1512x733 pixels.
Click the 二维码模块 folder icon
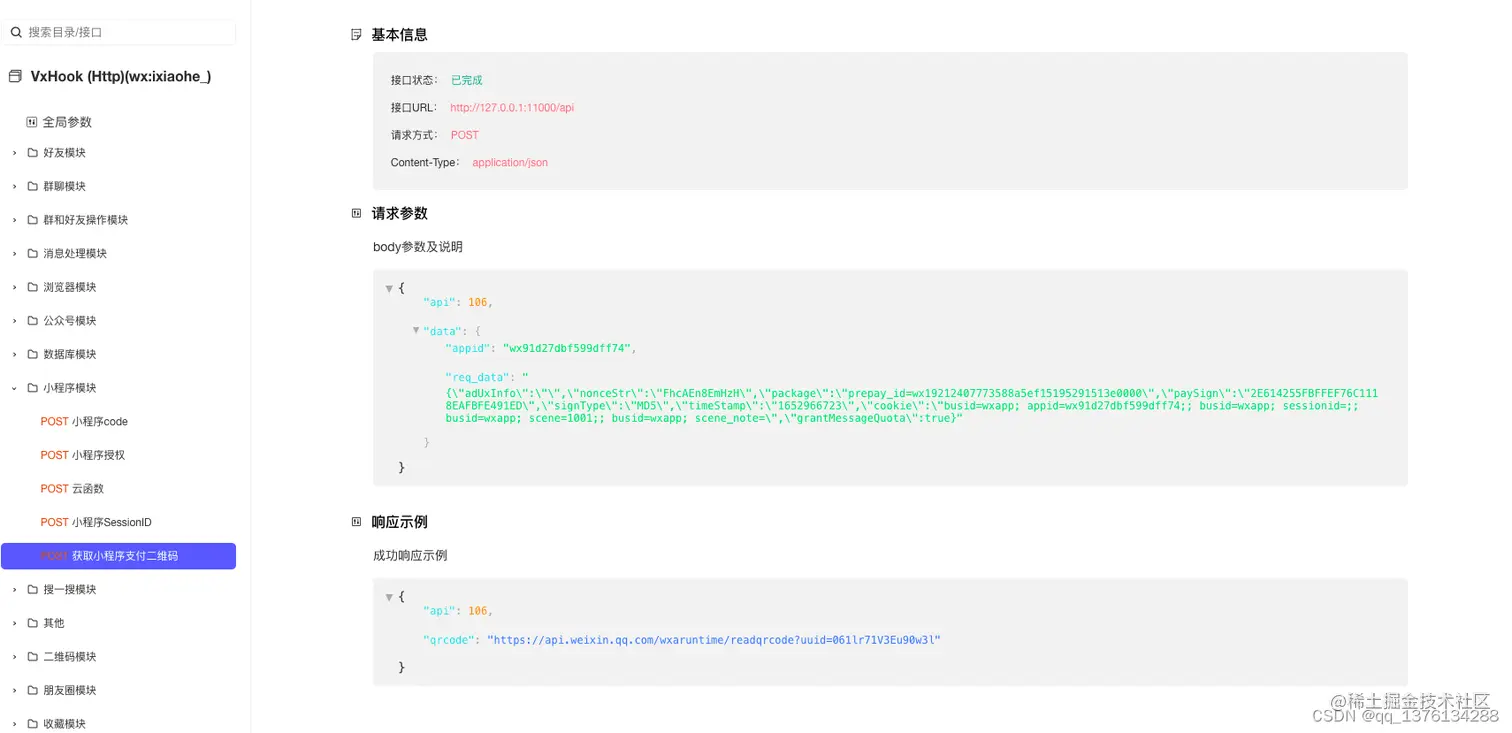click(x=33, y=657)
